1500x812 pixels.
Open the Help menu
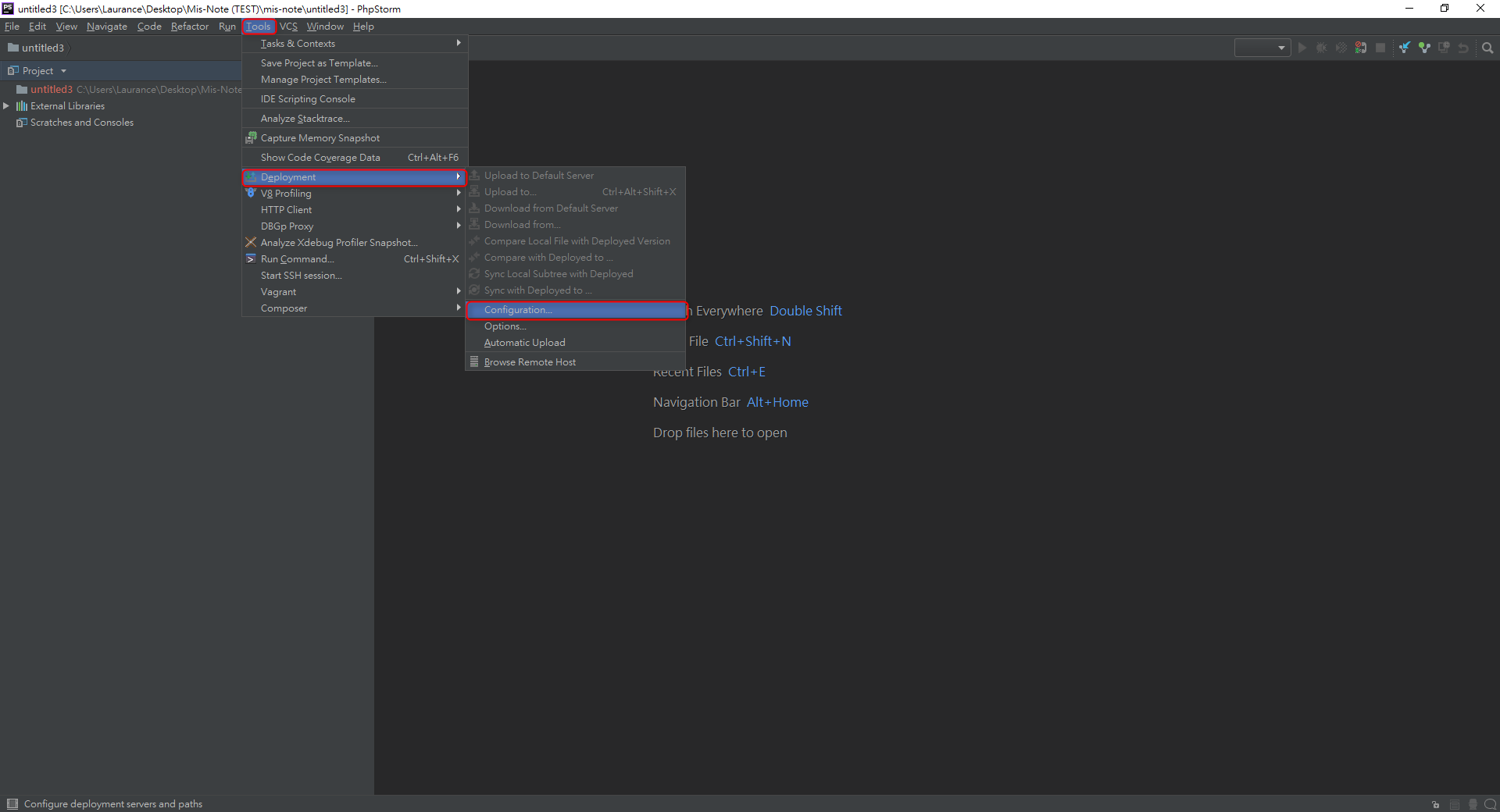click(363, 27)
